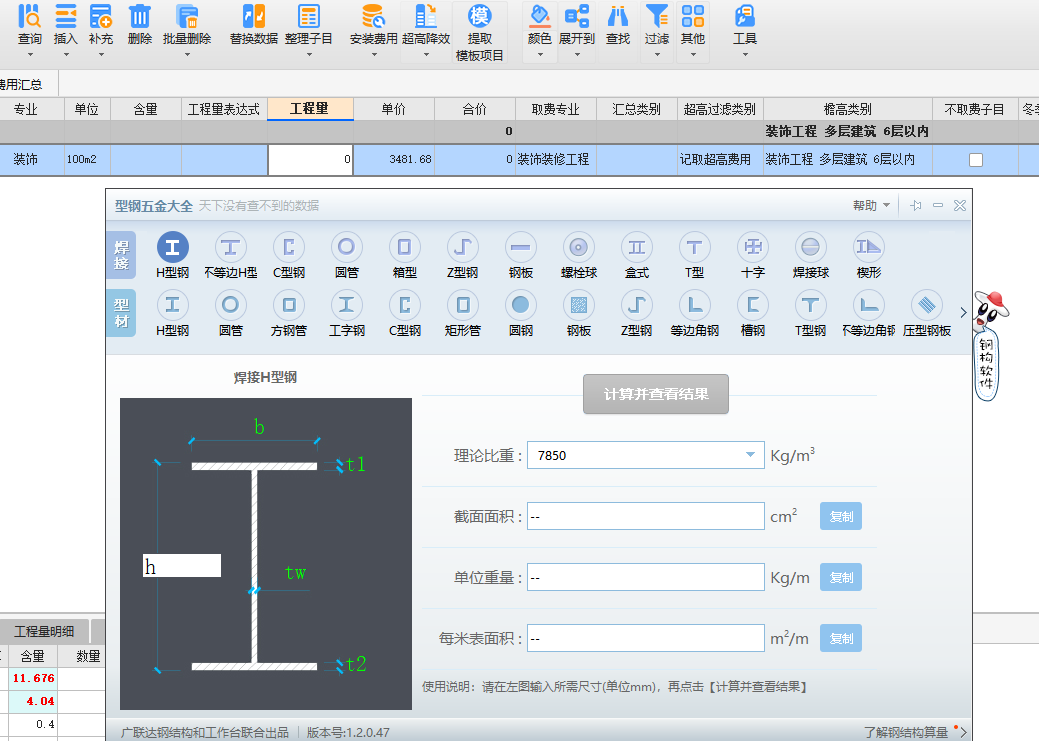This screenshot has height=741, width=1039.
Task: Select 等边角钢 profile icon
Action: tap(694, 305)
